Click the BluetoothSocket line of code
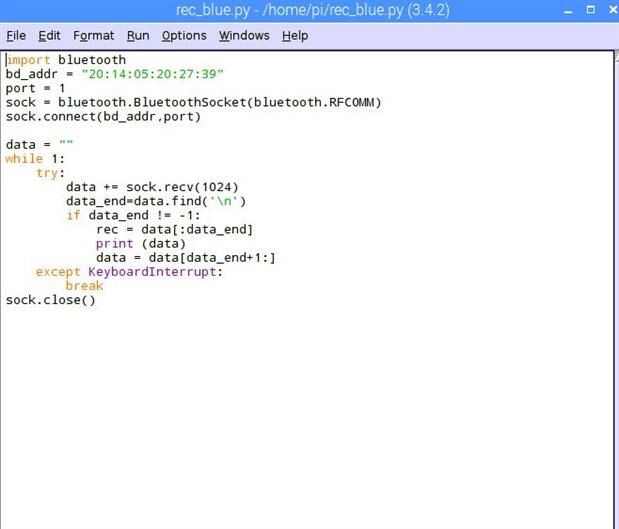The image size is (619, 529). click(193, 103)
